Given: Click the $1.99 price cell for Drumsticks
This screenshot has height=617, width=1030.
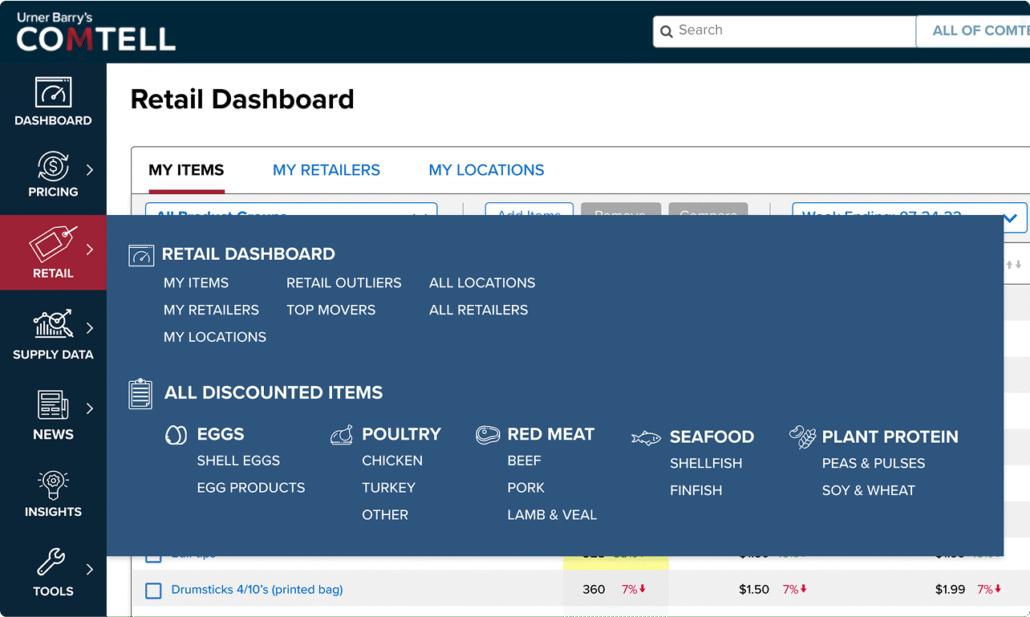Looking at the screenshot, I should point(950,589).
